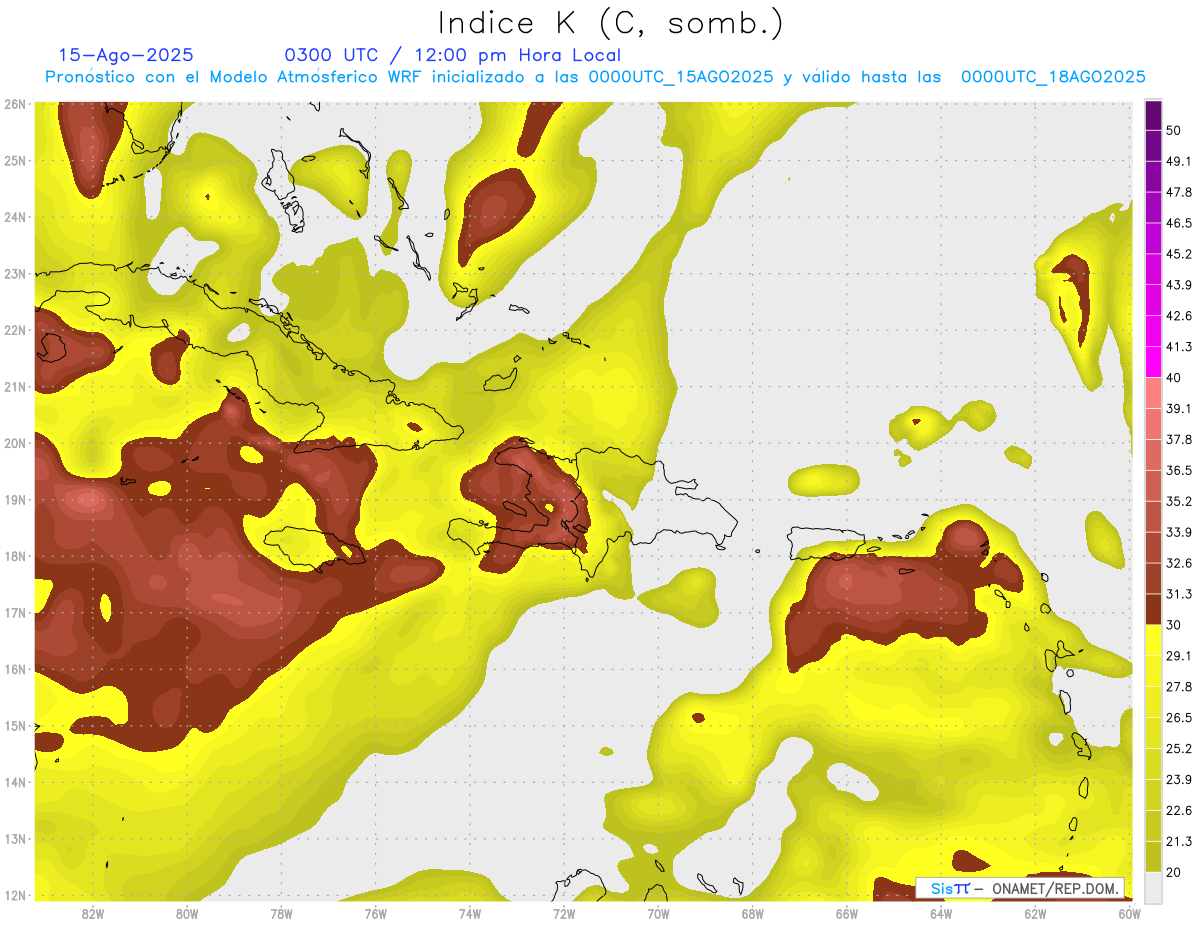1200x927 pixels.
Task: Click the '62W' longitude label
Action: click(x=1035, y=913)
